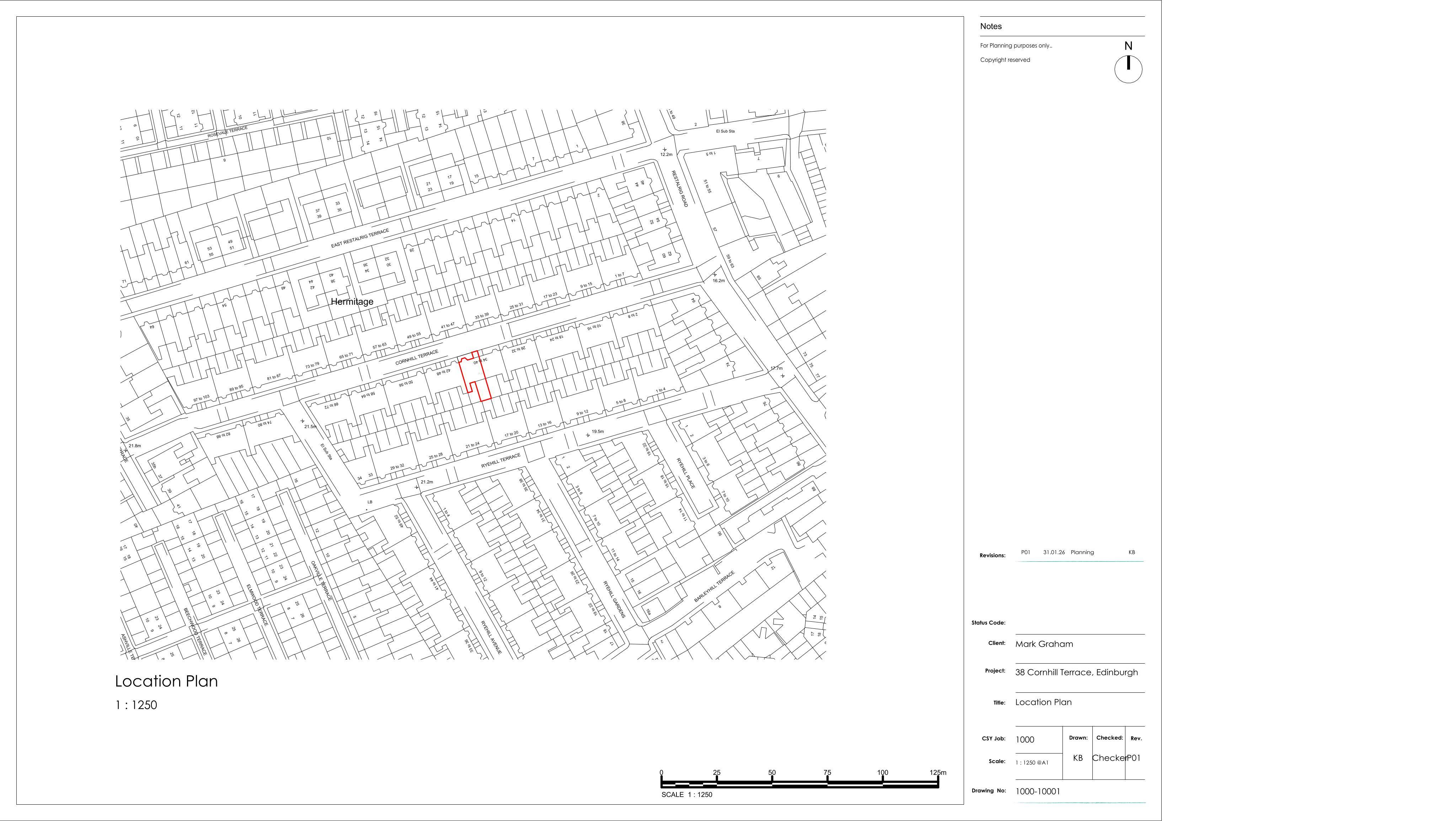1456x821 pixels.
Task: Click the scale bar itself
Action: coord(800,783)
